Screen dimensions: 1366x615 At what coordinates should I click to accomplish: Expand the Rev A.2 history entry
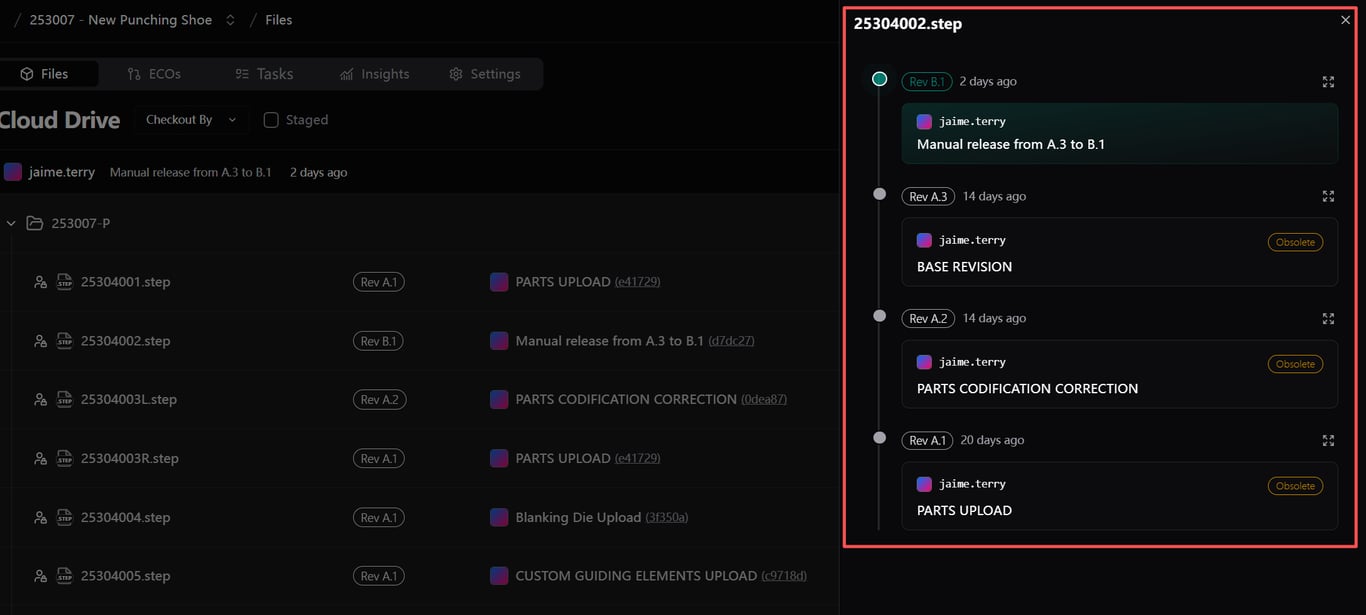(x=1328, y=318)
